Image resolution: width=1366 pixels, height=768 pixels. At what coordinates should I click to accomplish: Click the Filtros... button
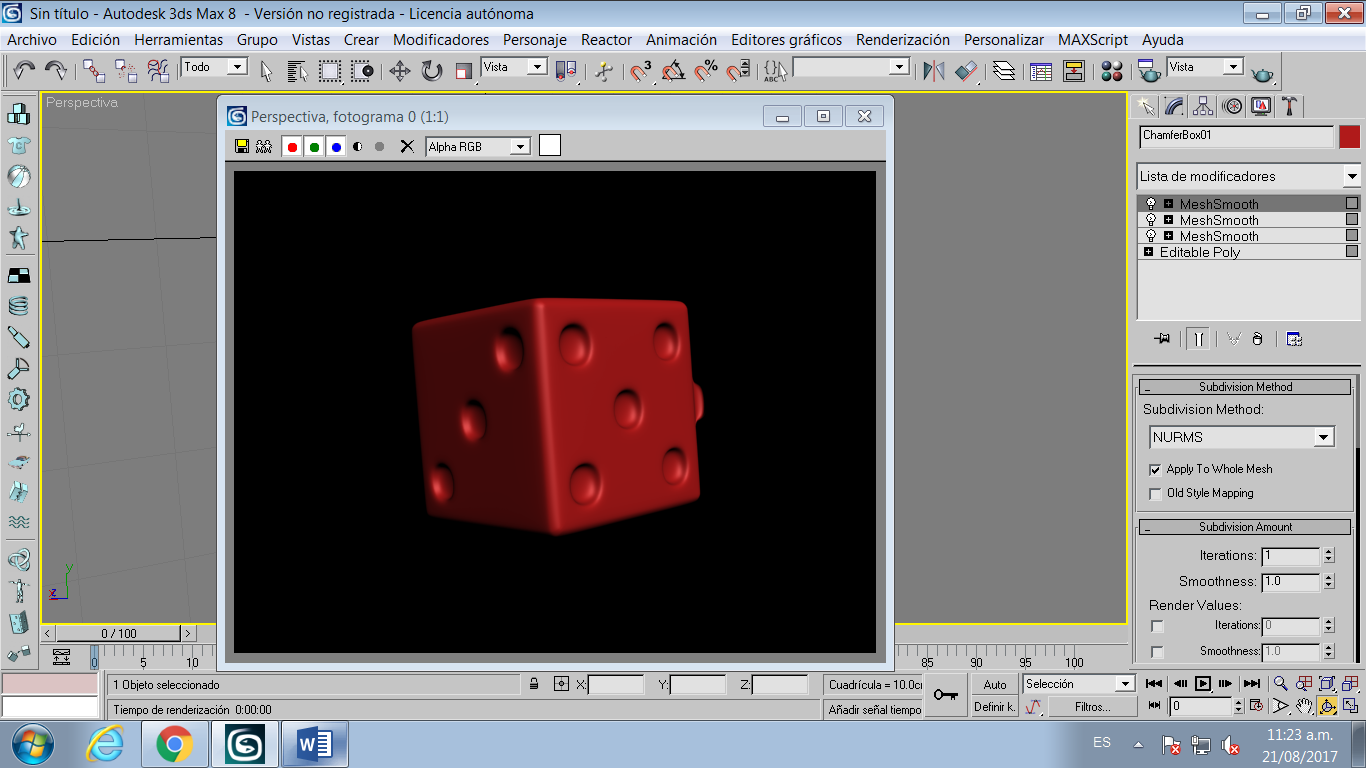click(x=1093, y=706)
